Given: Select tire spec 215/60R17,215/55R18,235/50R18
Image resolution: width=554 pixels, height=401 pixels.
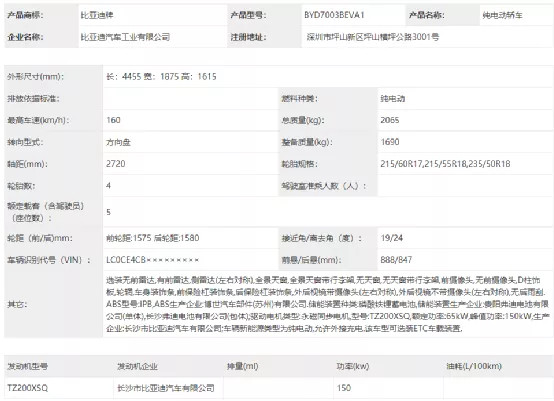Looking at the screenshot, I should 445,164.
